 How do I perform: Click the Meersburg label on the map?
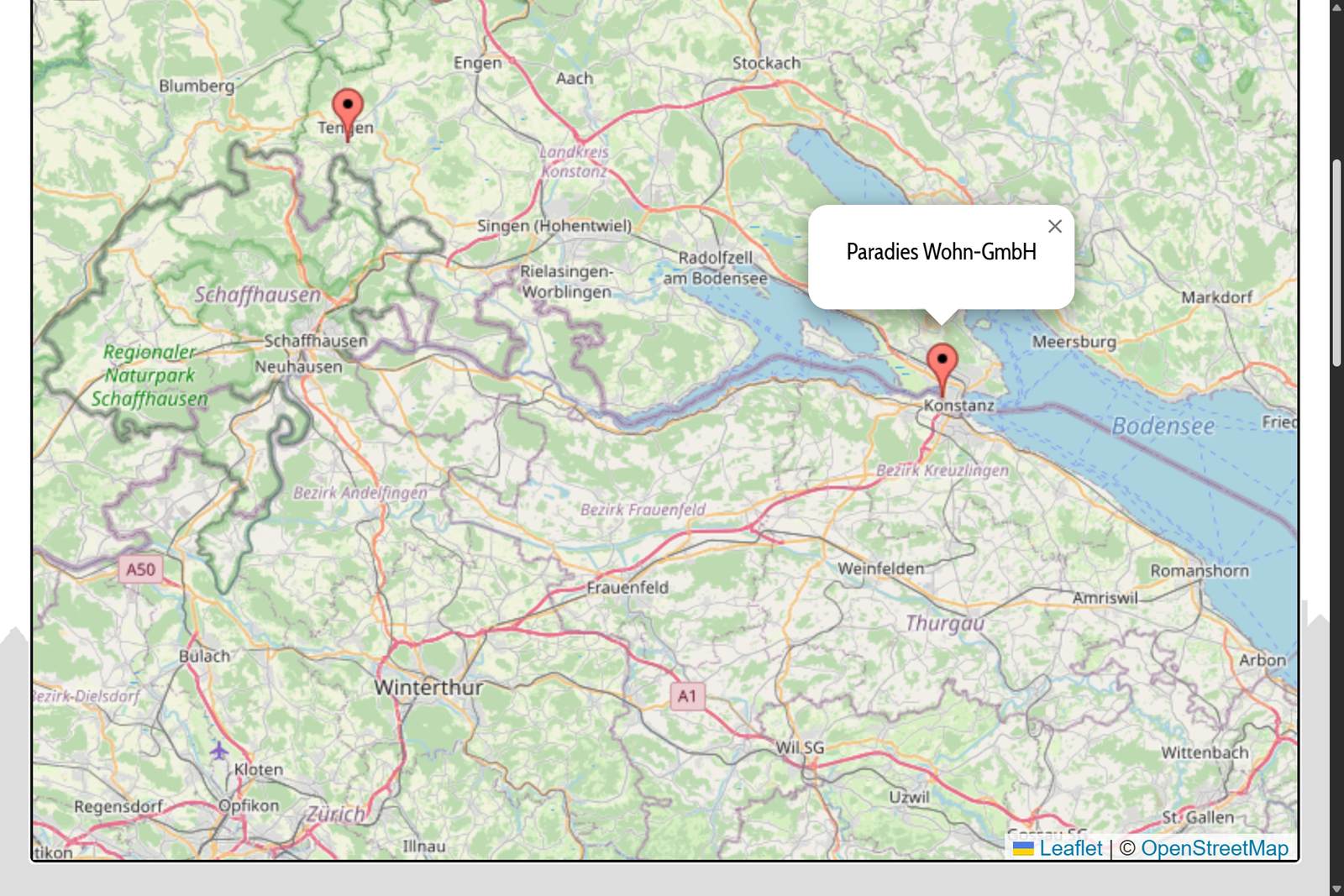1074,342
